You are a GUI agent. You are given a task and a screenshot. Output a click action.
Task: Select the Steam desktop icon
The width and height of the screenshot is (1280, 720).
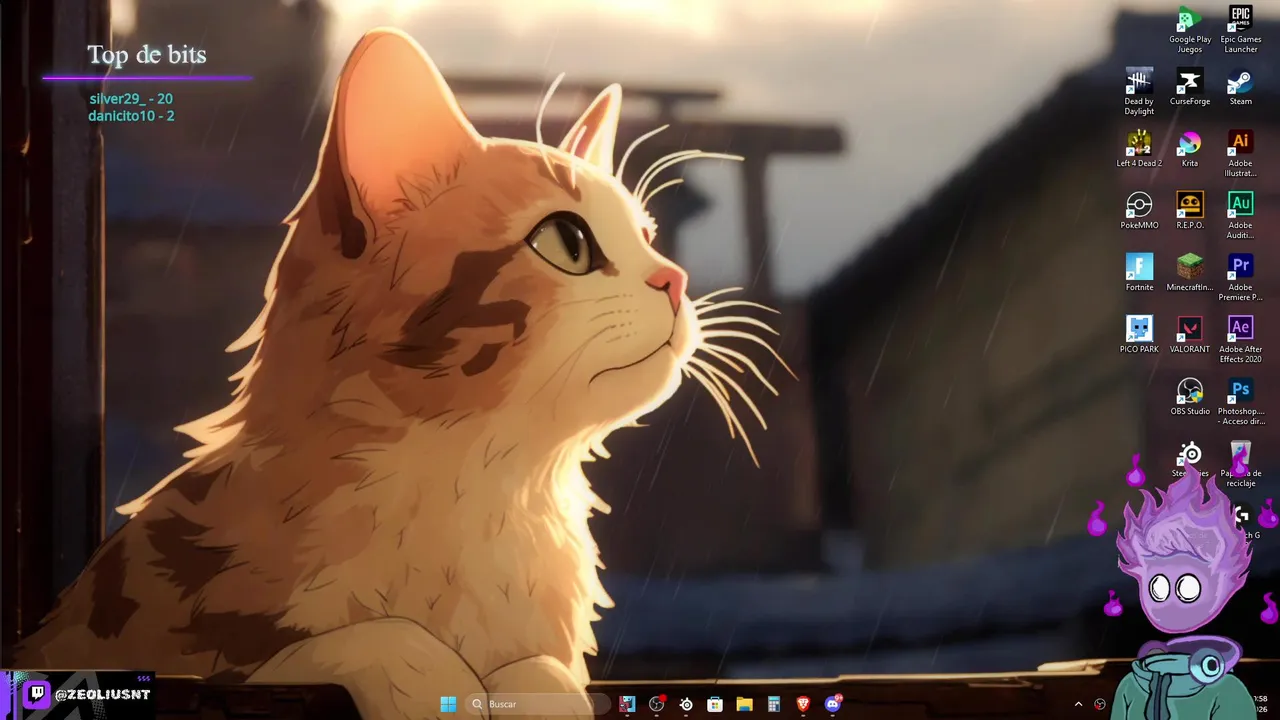click(1240, 87)
